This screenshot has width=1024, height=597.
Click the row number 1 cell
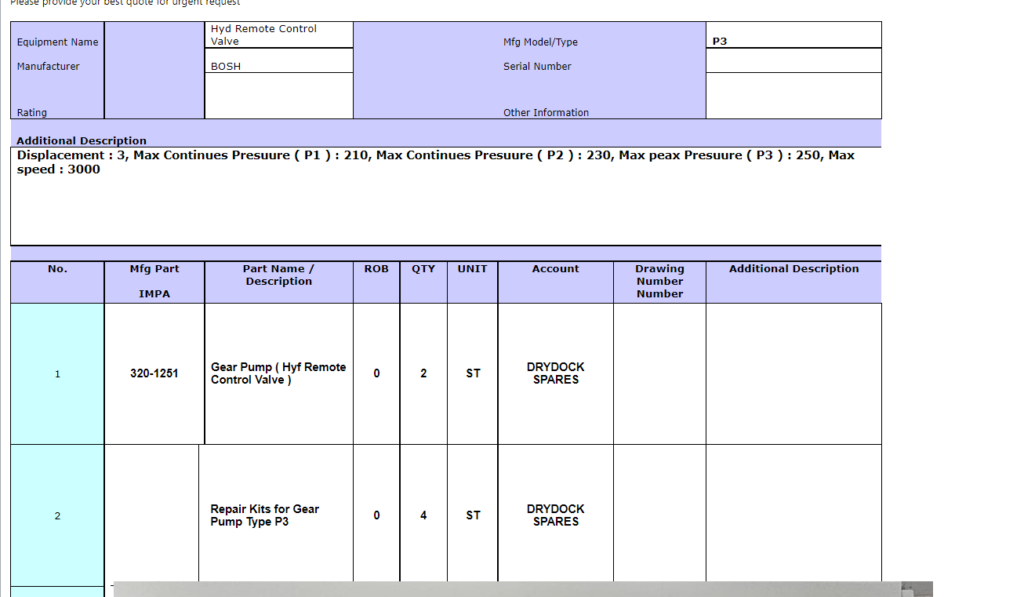[x=57, y=374]
